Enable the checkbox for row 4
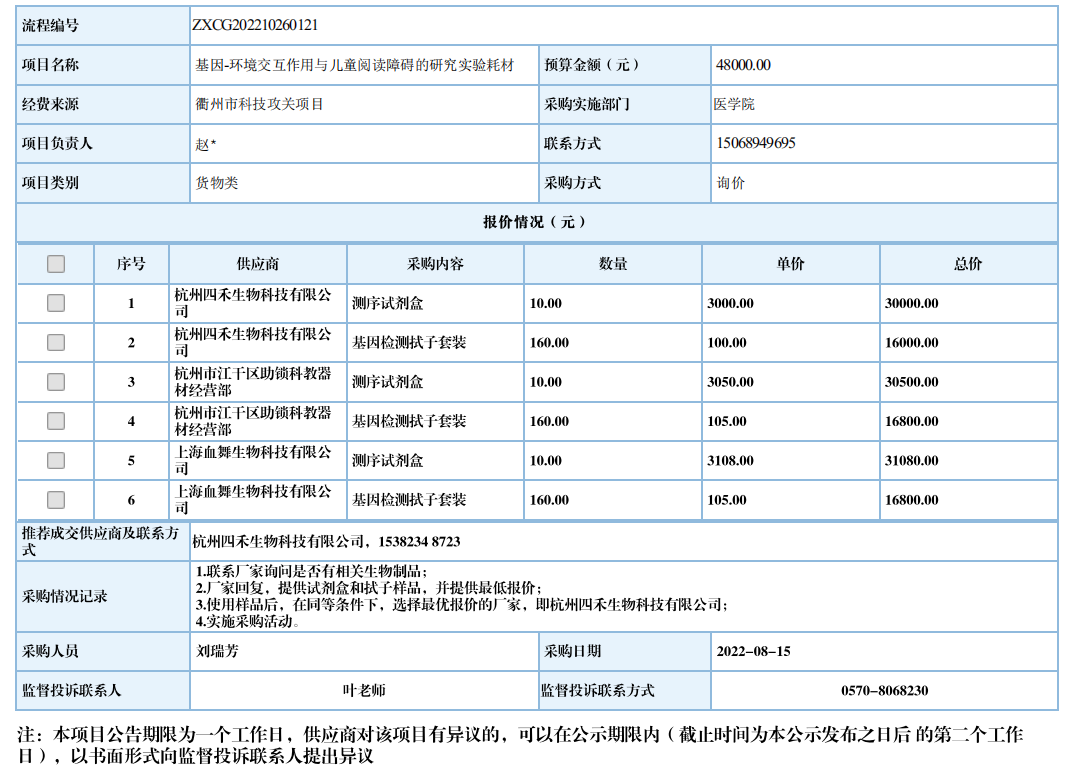The width and height of the screenshot is (1067, 774). pyautogui.click(x=56, y=421)
